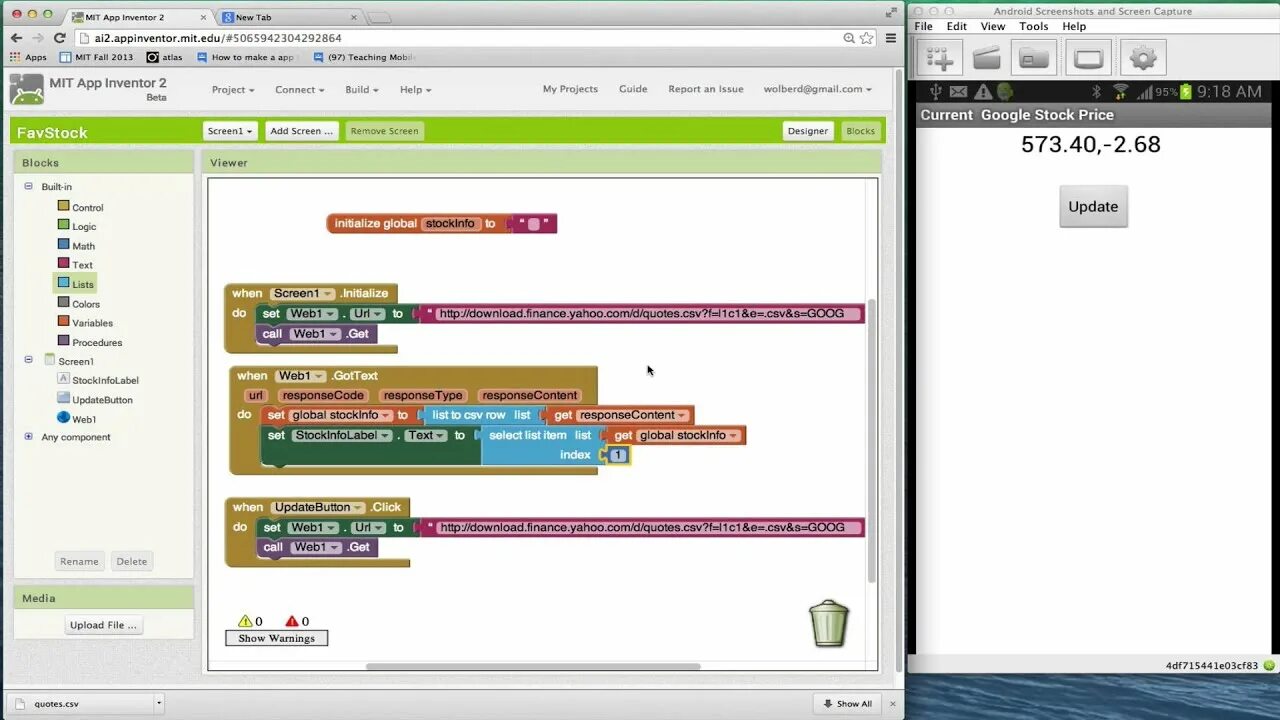Click the folder toolbar icon in capture app
The height and width of the screenshot is (720, 1280).
(1034, 58)
